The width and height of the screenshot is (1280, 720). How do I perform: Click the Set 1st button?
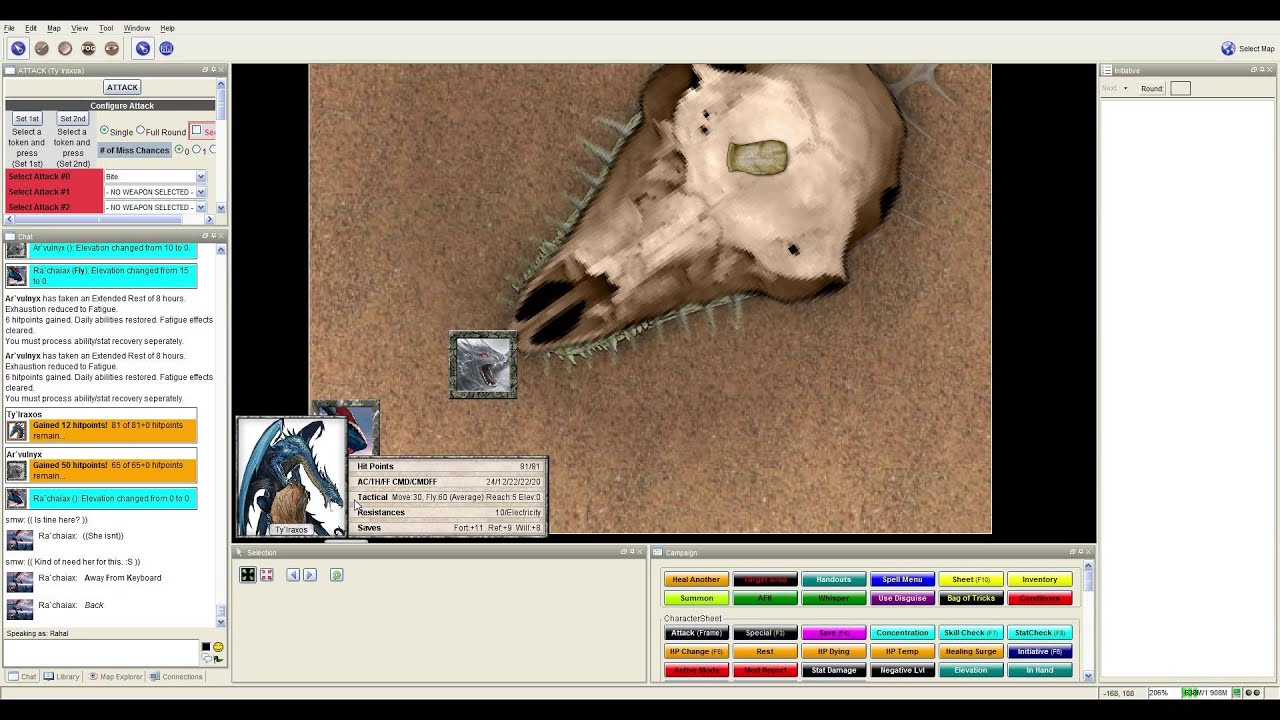27,119
